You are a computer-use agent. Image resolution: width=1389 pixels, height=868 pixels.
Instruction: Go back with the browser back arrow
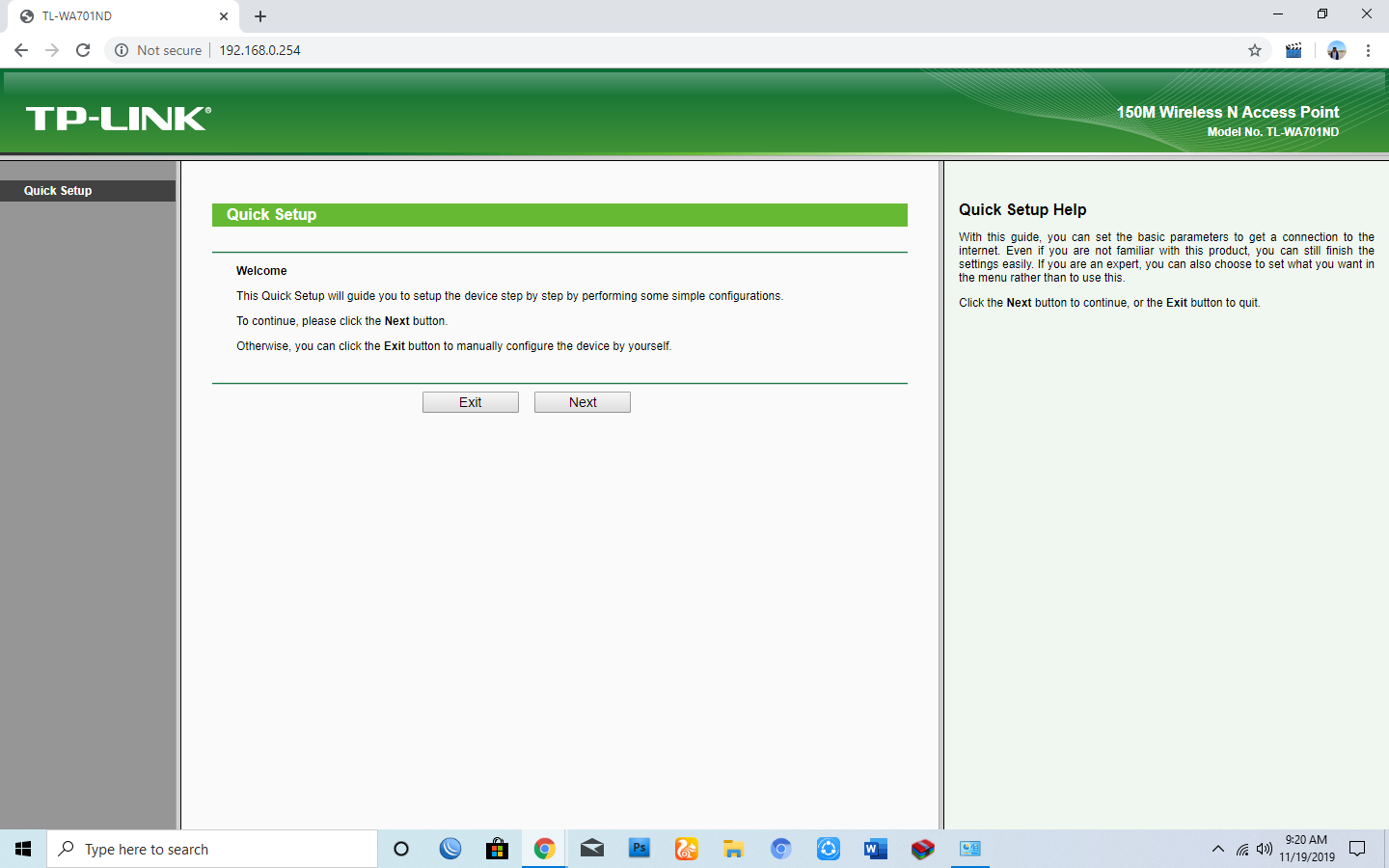[x=21, y=50]
